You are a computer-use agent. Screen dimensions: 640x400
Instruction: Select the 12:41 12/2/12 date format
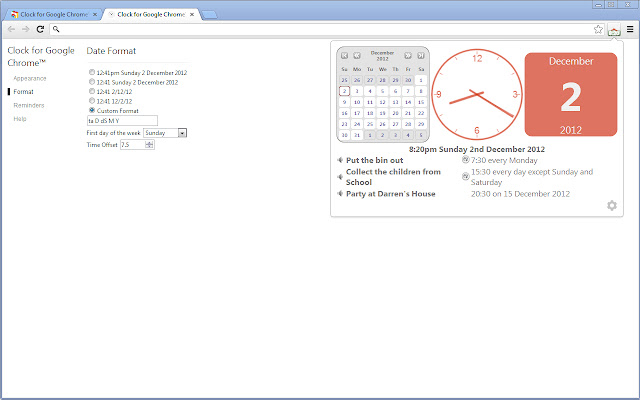click(x=92, y=101)
